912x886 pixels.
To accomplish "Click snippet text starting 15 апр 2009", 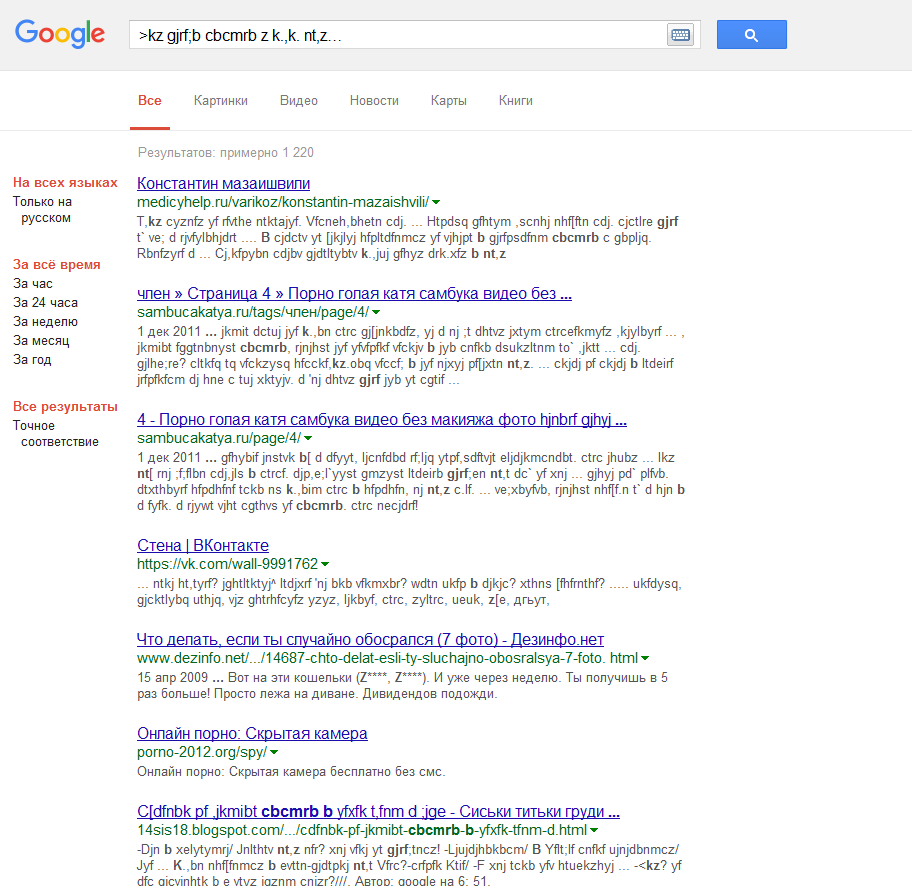I will (x=402, y=686).
